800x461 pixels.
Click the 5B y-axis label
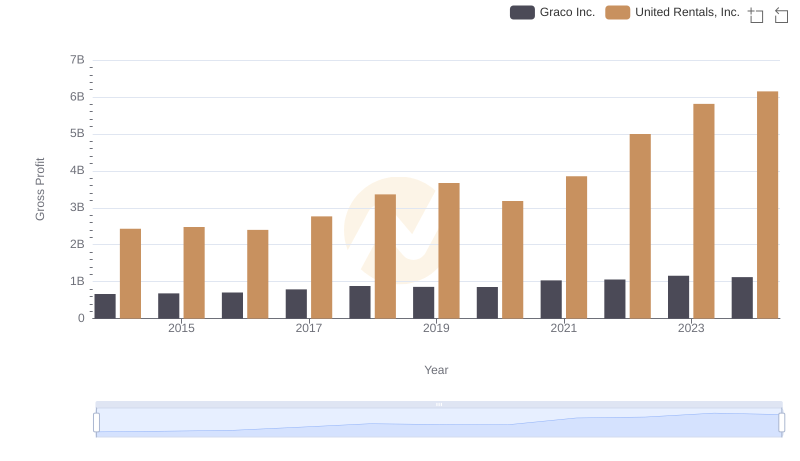tap(77, 134)
